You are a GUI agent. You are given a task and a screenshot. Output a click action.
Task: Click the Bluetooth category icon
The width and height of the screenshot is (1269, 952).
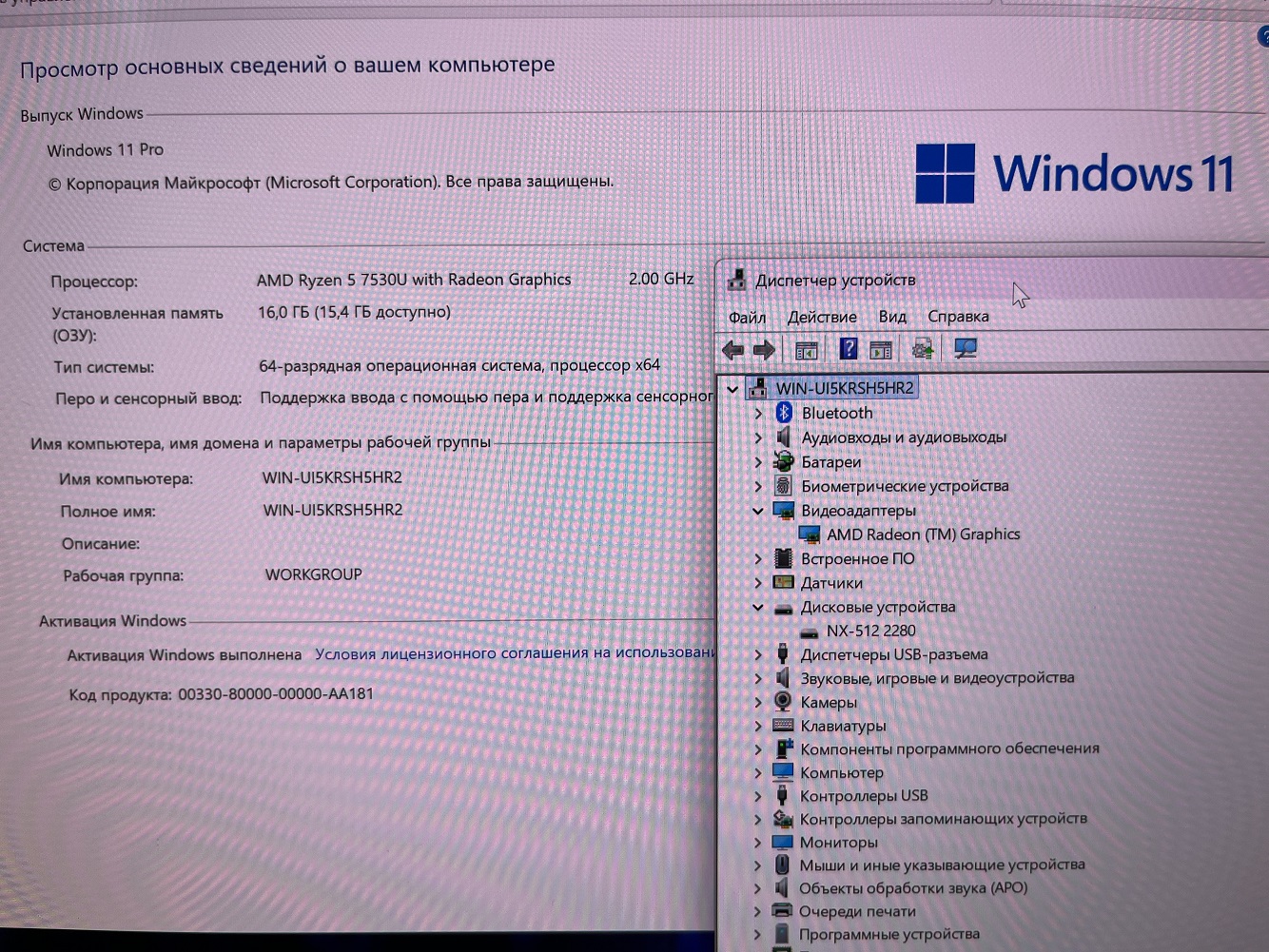pos(784,412)
